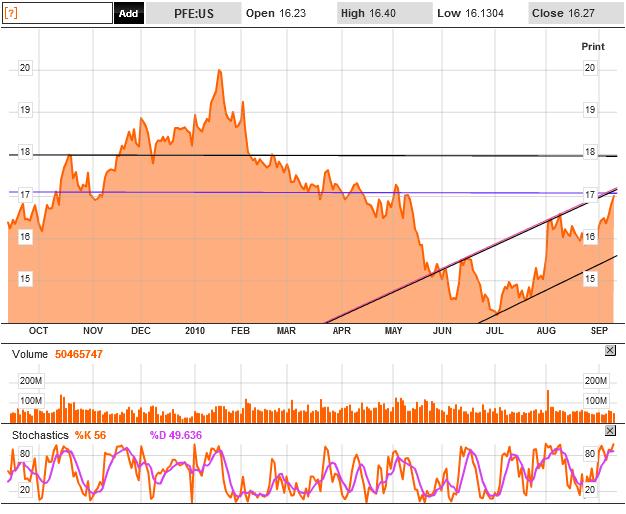Click the right 100M volume axis label
626x514 pixels.
click(596, 401)
